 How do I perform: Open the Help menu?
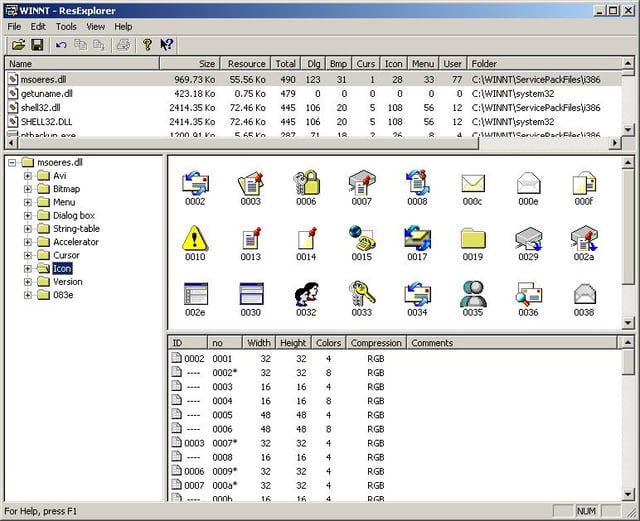(123, 27)
